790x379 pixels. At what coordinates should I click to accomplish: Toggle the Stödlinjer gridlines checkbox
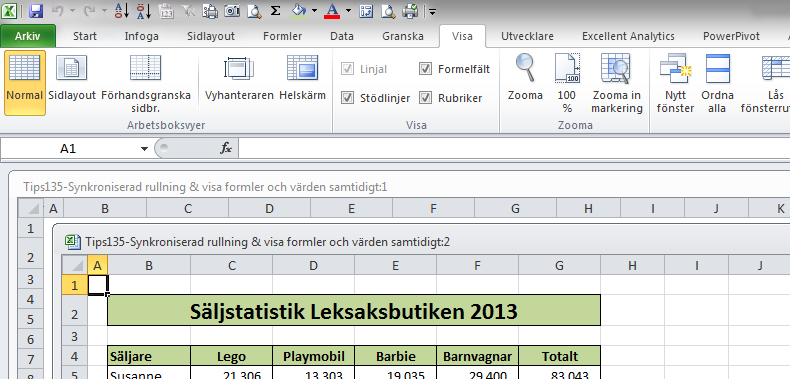347,98
